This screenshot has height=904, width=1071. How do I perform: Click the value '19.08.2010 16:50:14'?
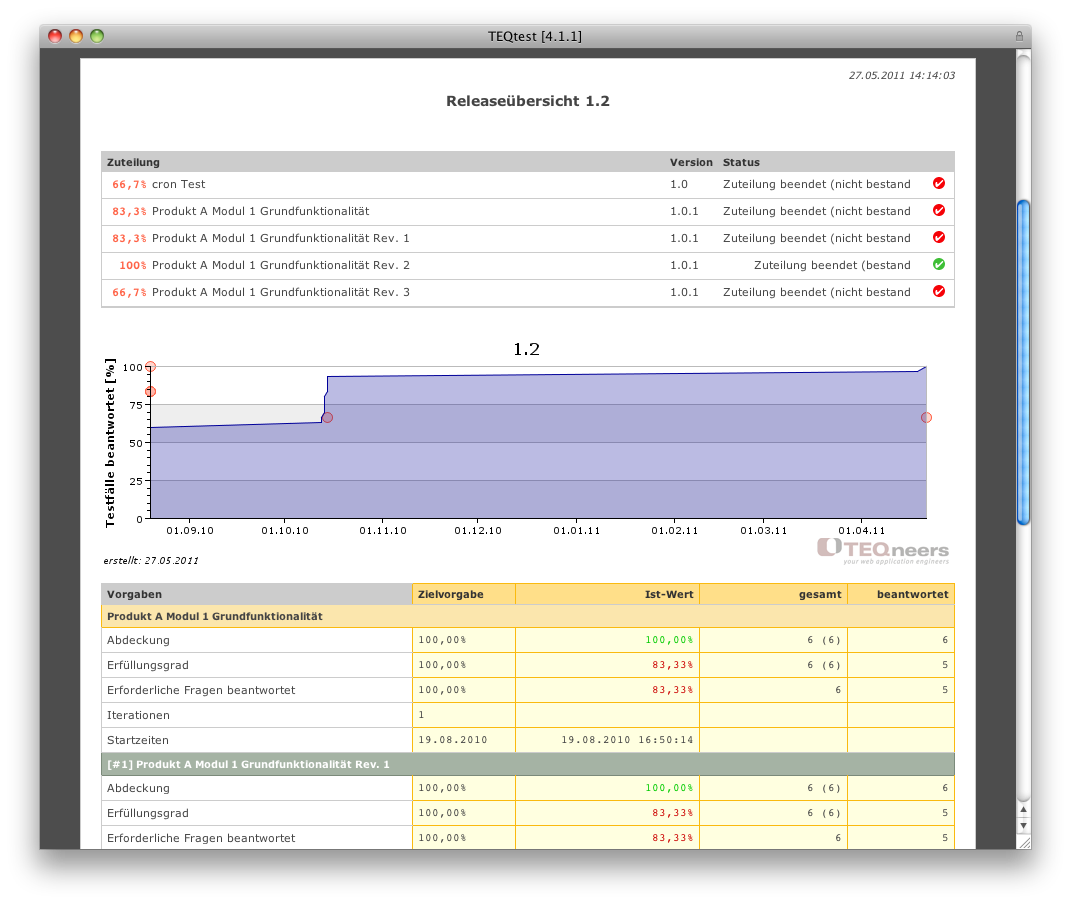(627, 740)
